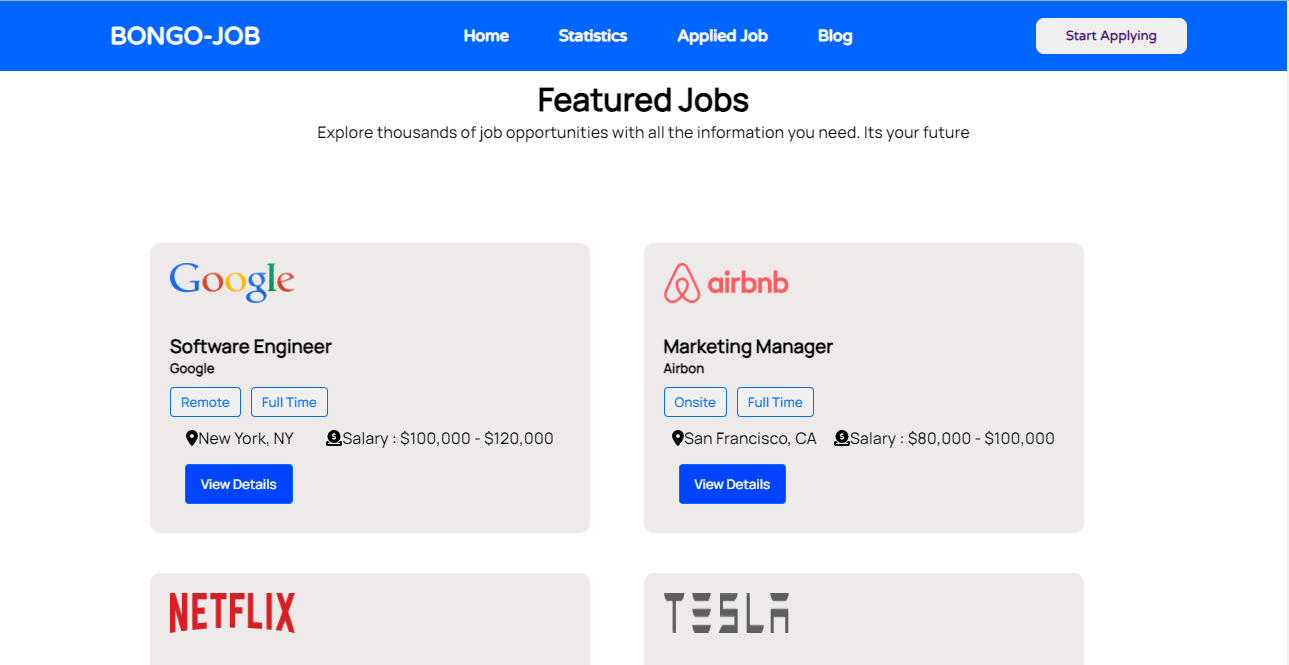The height and width of the screenshot is (665, 1289).
Task: Click Full Time tag under Marketing Manager
Action: pos(775,402)
